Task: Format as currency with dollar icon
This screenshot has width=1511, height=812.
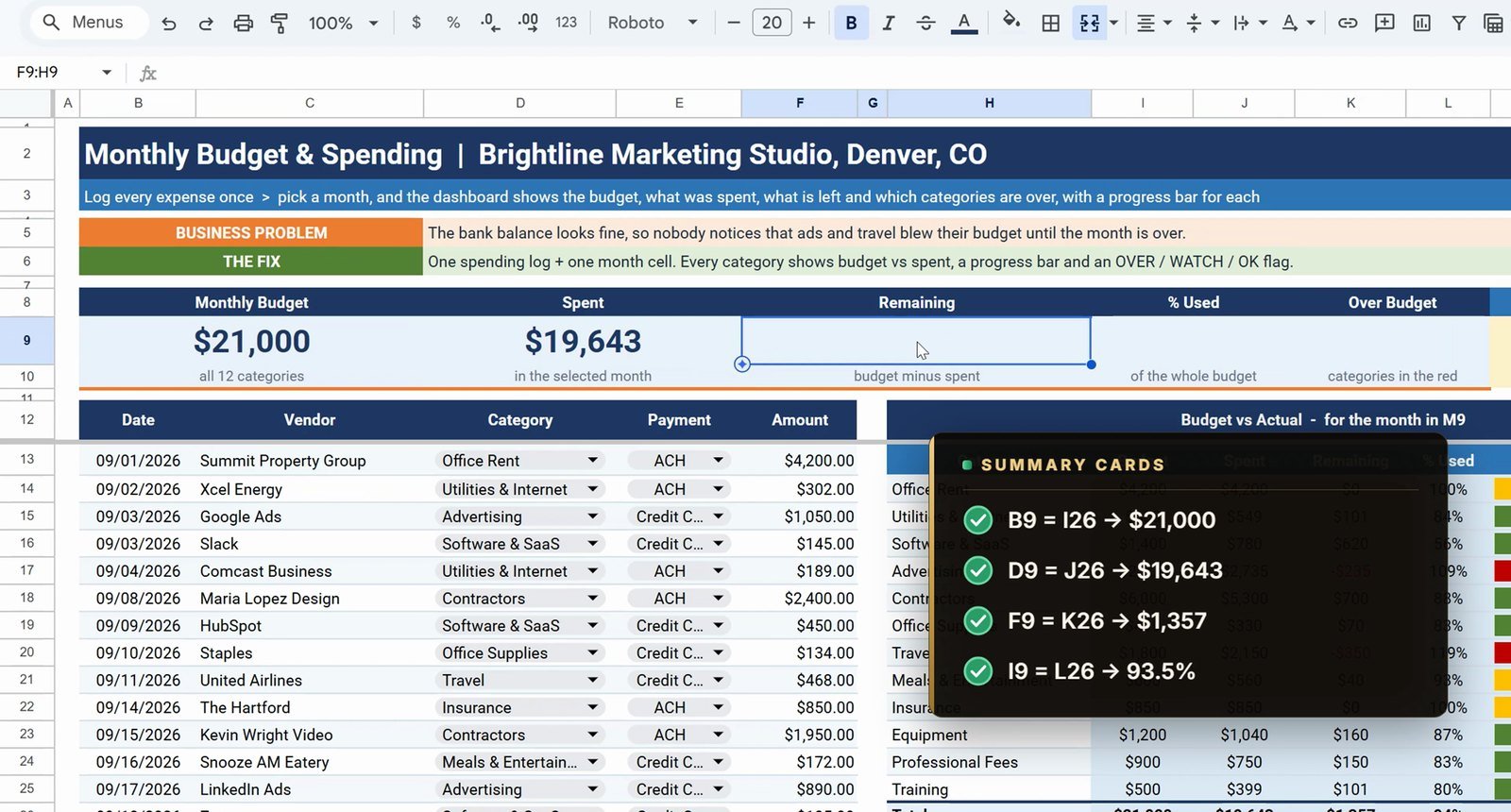Action: [416, 23]
